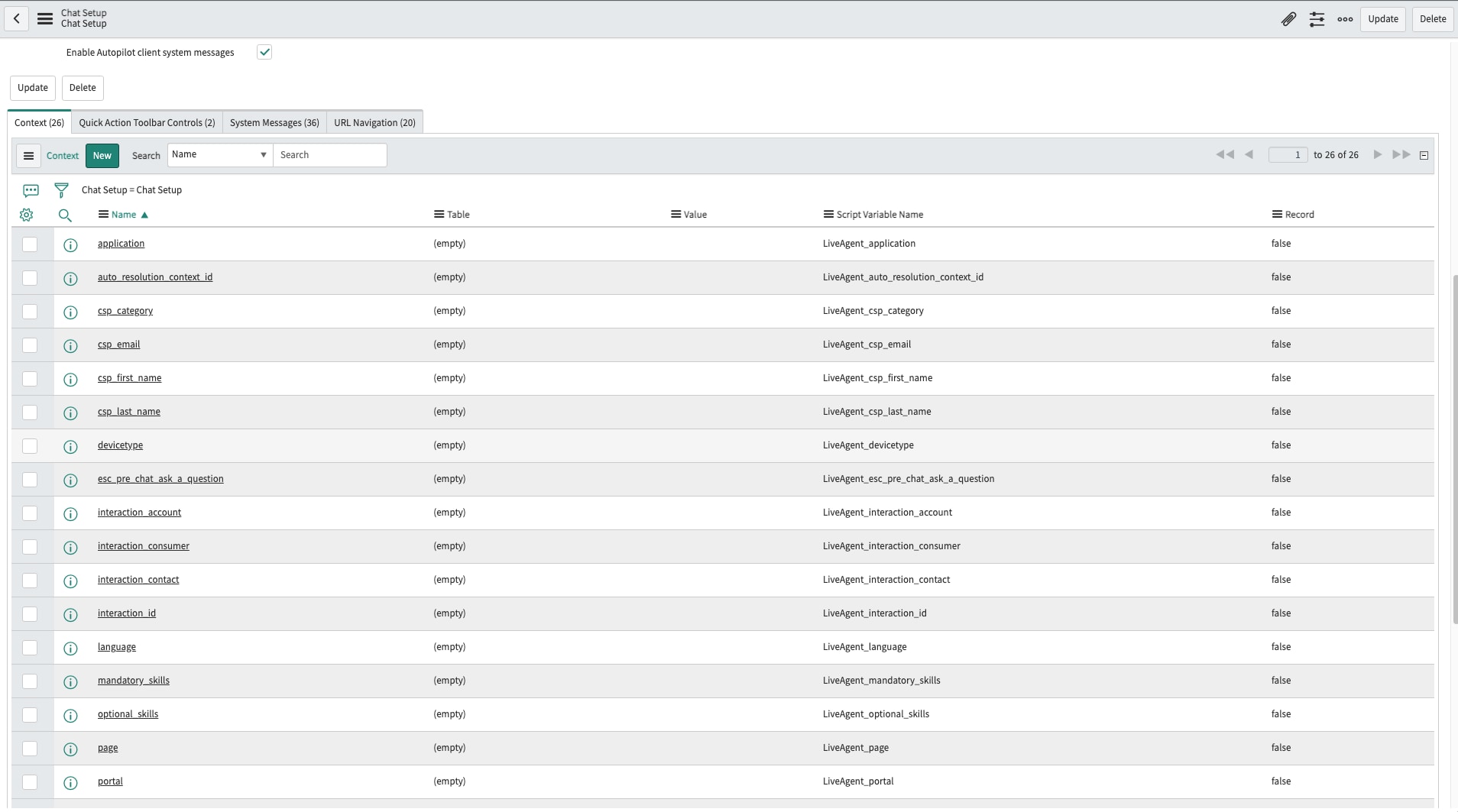Viewport: 1458px width, 812px height.
Task: Click the list Search text field
Action: pyautogui.click(x=330, y=155)
